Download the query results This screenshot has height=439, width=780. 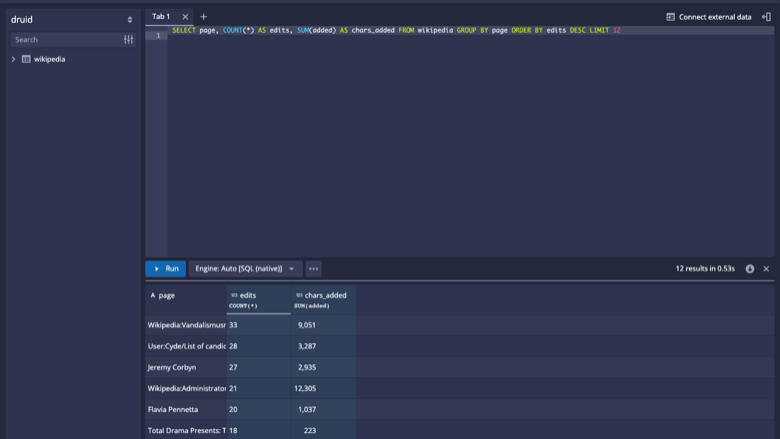[x=750, y=268]
